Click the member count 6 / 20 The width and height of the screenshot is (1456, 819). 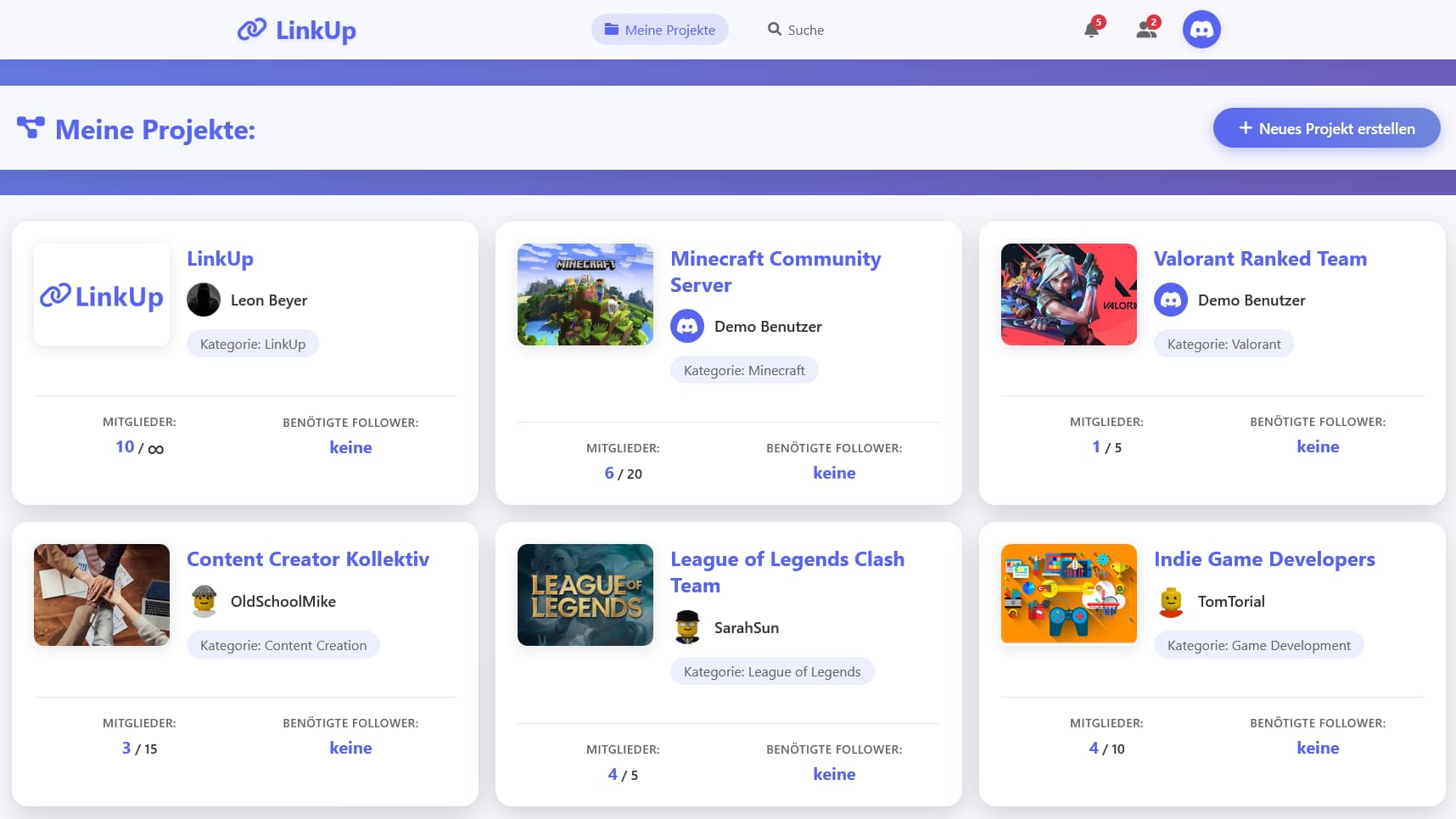click(x=623, y=474)
